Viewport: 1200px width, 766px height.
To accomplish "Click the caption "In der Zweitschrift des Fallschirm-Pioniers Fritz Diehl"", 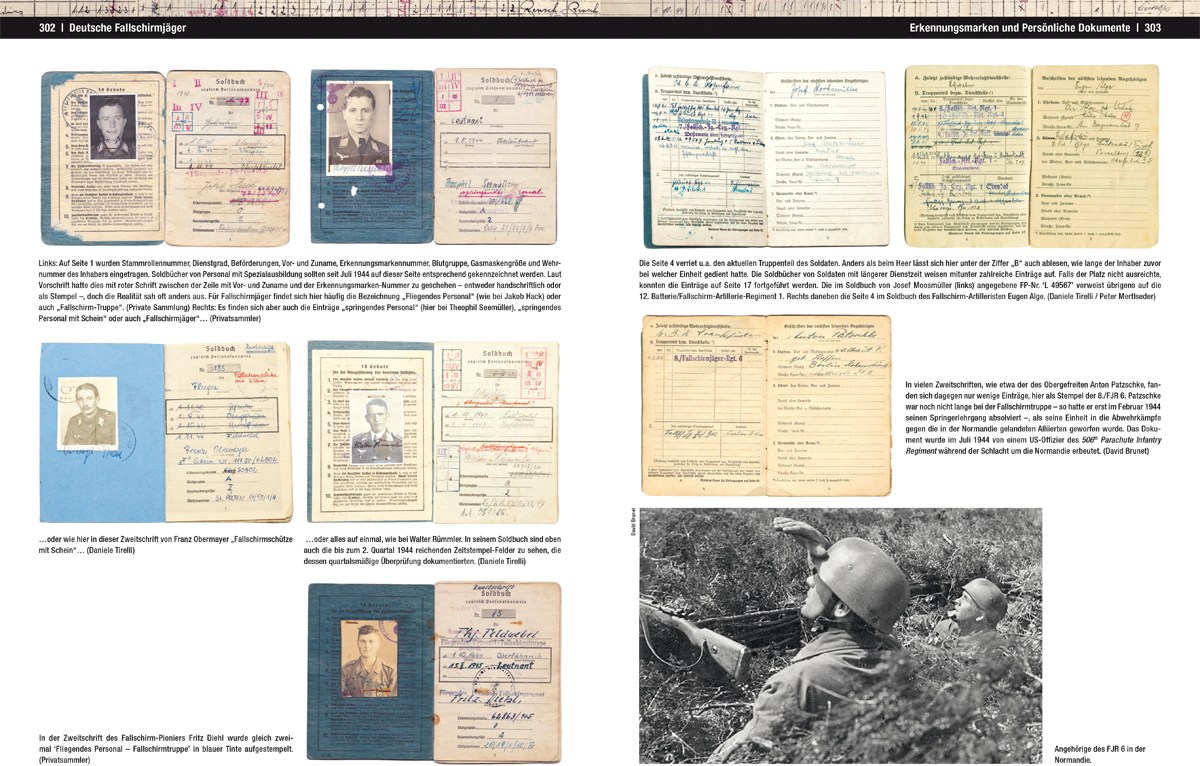I will [167, 747].
